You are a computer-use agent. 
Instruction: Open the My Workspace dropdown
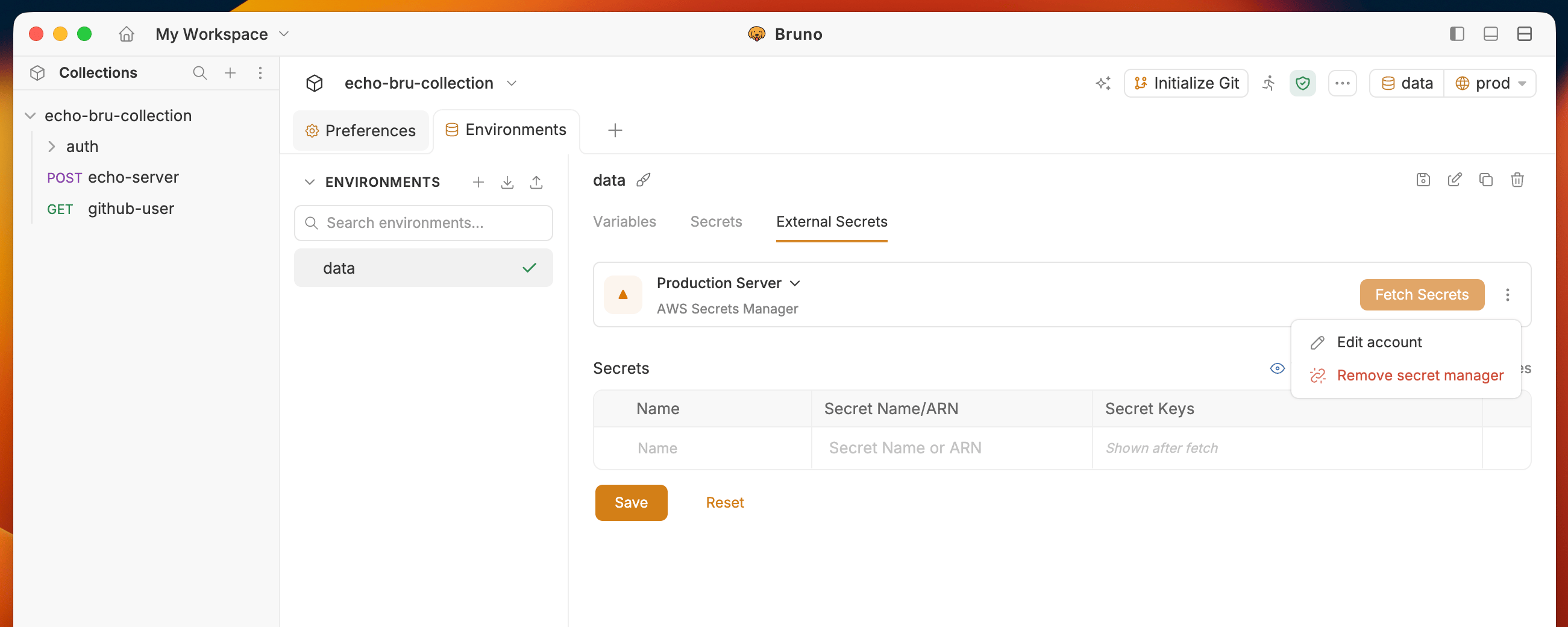pyautogui.click(x=222, y=34)
